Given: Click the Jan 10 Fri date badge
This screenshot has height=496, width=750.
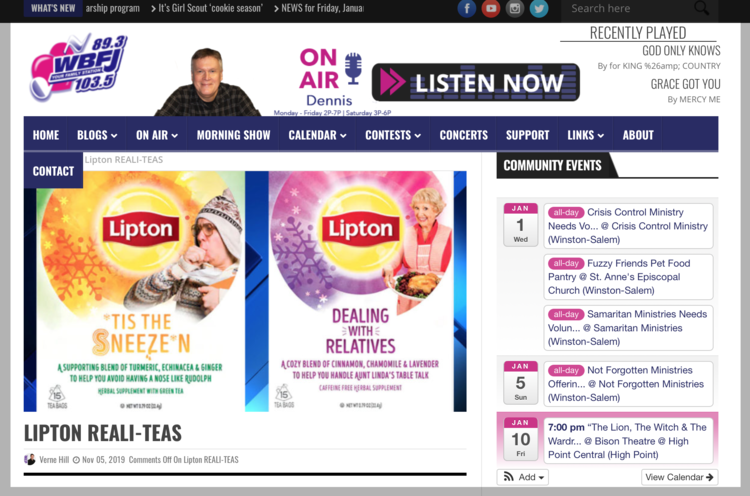Looking at the screenshot, I should coord(520,439).
